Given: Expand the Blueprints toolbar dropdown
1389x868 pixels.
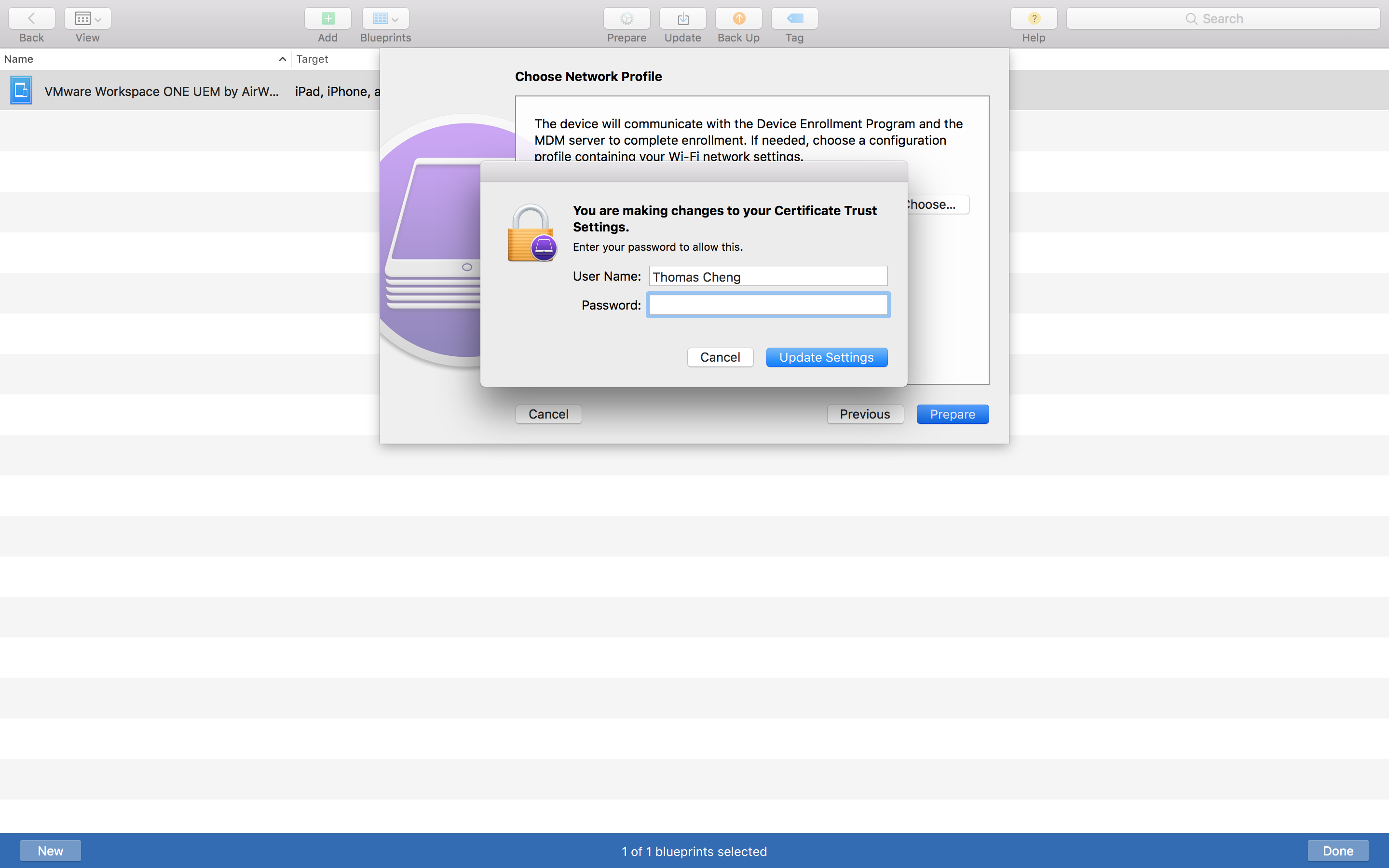Looking at the screenshot, I should pyautogui.click(x=385, y=18).
